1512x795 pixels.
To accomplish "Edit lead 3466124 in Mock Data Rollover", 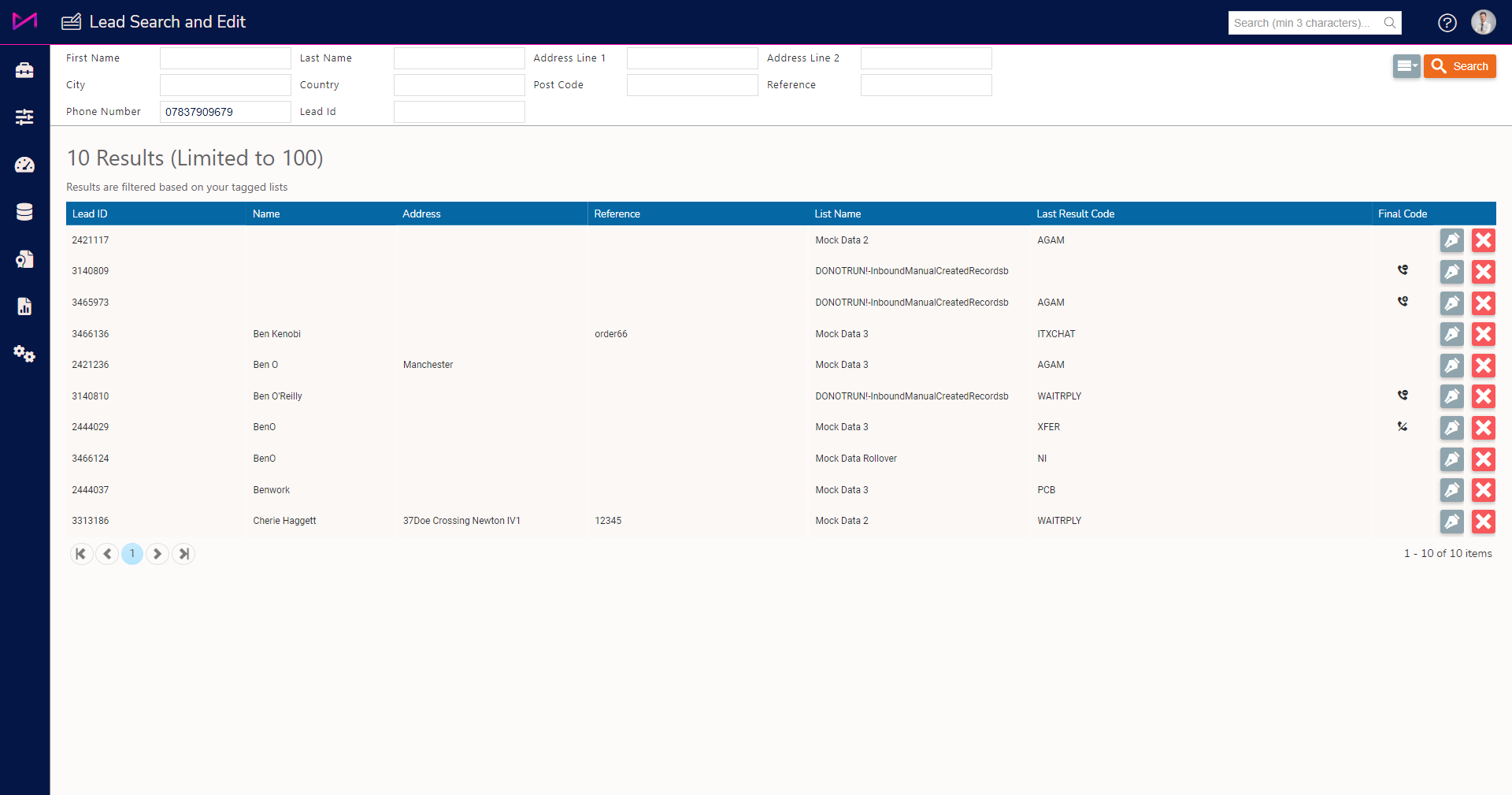I will coord(1452,459).
